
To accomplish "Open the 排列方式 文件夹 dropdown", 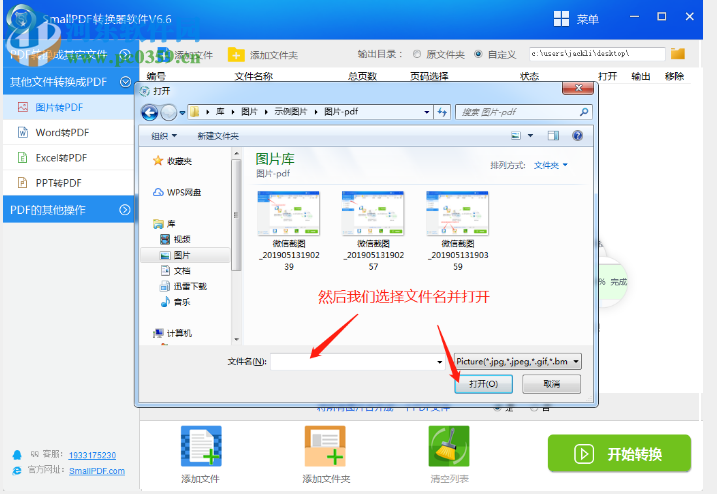I will (551, 165).
